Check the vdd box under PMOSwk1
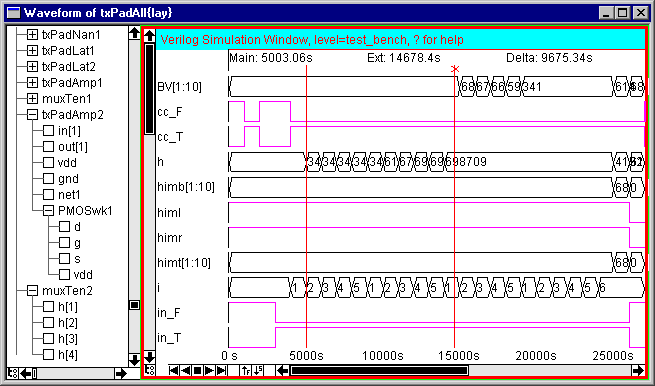The width and height of the screenshot is (655, 386). (64, 274)
